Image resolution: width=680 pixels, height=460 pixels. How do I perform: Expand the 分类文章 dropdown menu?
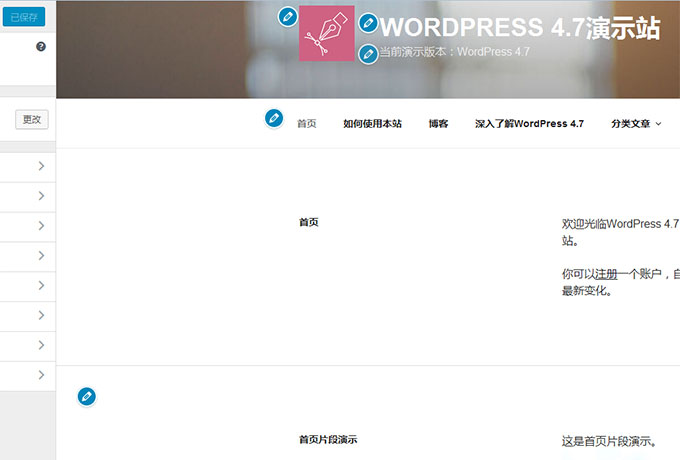636,124
